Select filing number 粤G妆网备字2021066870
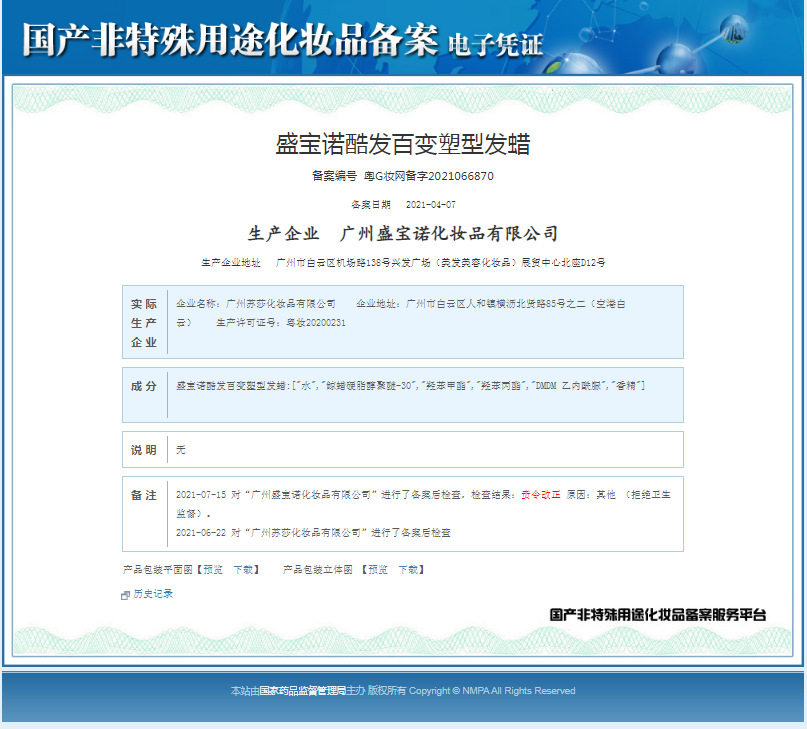The width and height of the screenshot is (807, 729). coord(428,176)
